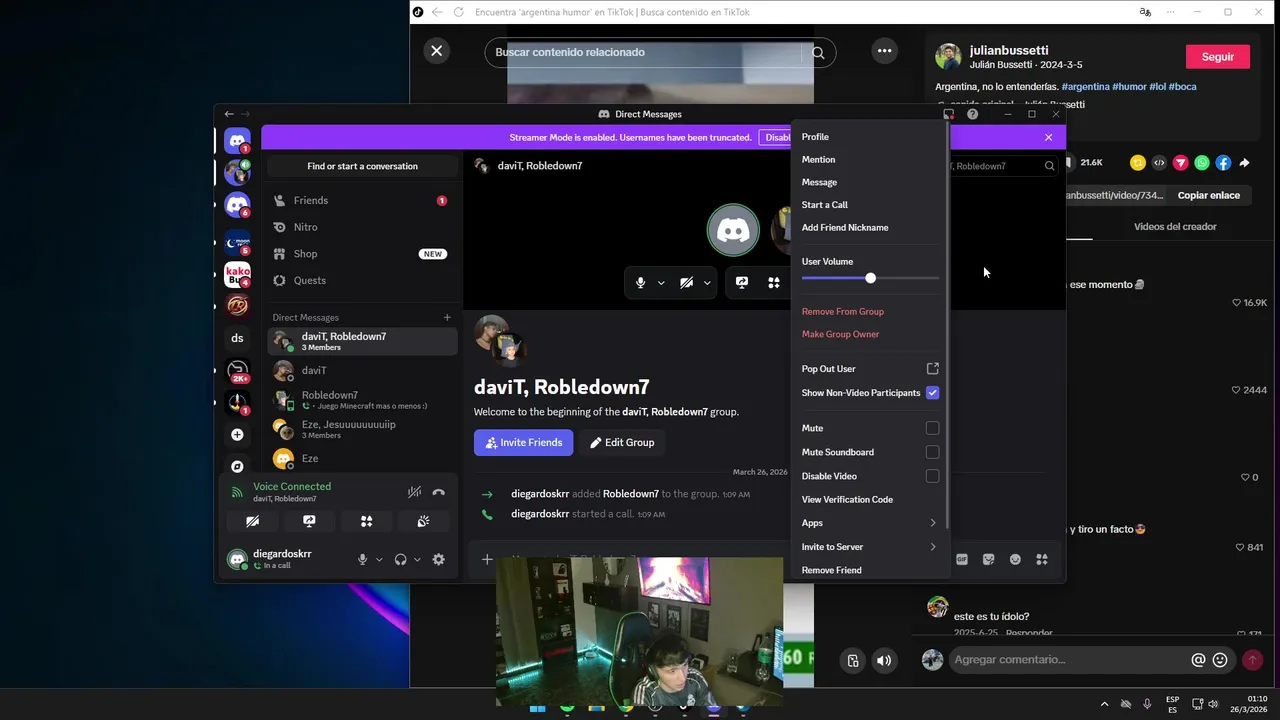
Task: Click Seguir button on TikTok
Action: tap(1217, 57)
